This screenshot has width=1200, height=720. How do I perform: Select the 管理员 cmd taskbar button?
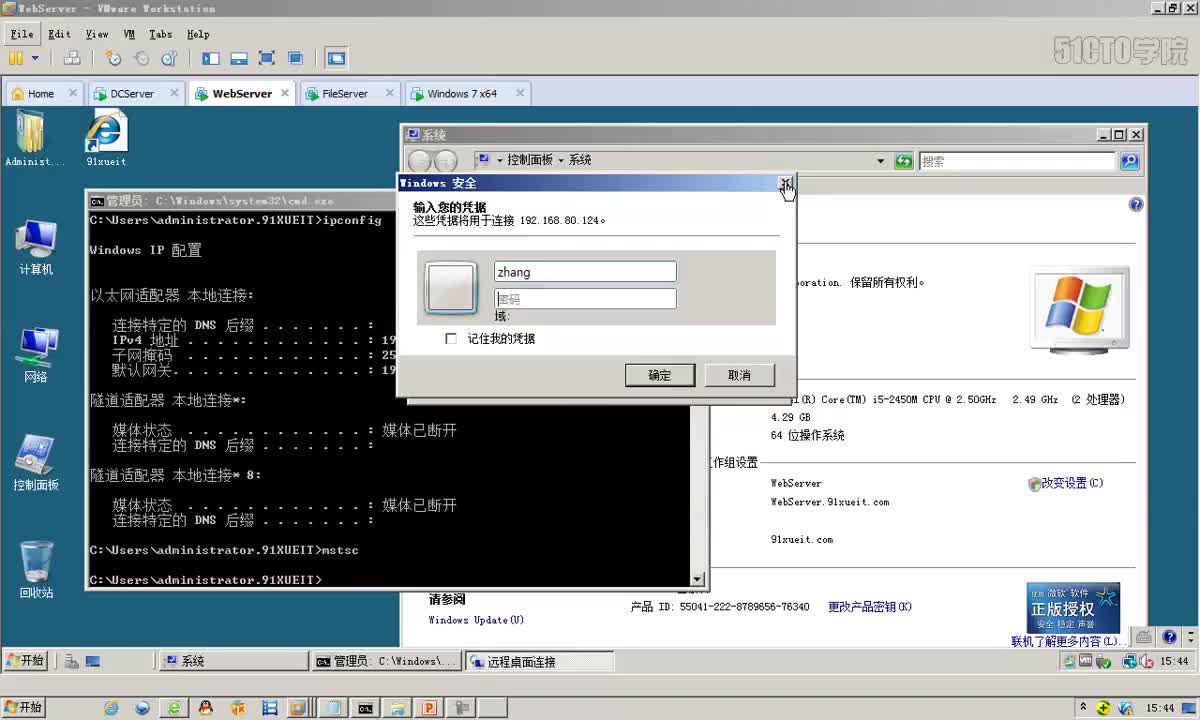[x=386, y=661]
